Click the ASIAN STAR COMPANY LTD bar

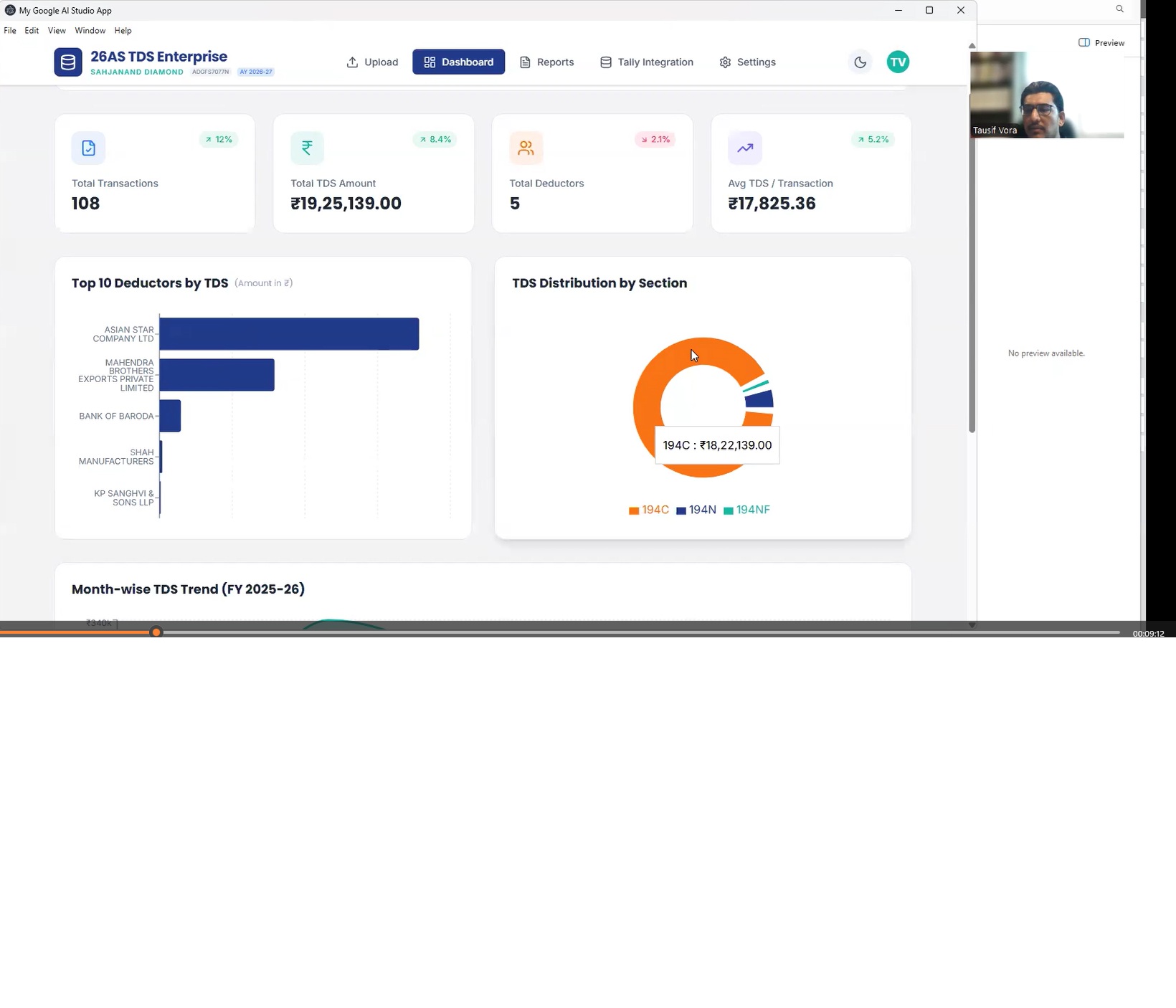click(289, 334)
